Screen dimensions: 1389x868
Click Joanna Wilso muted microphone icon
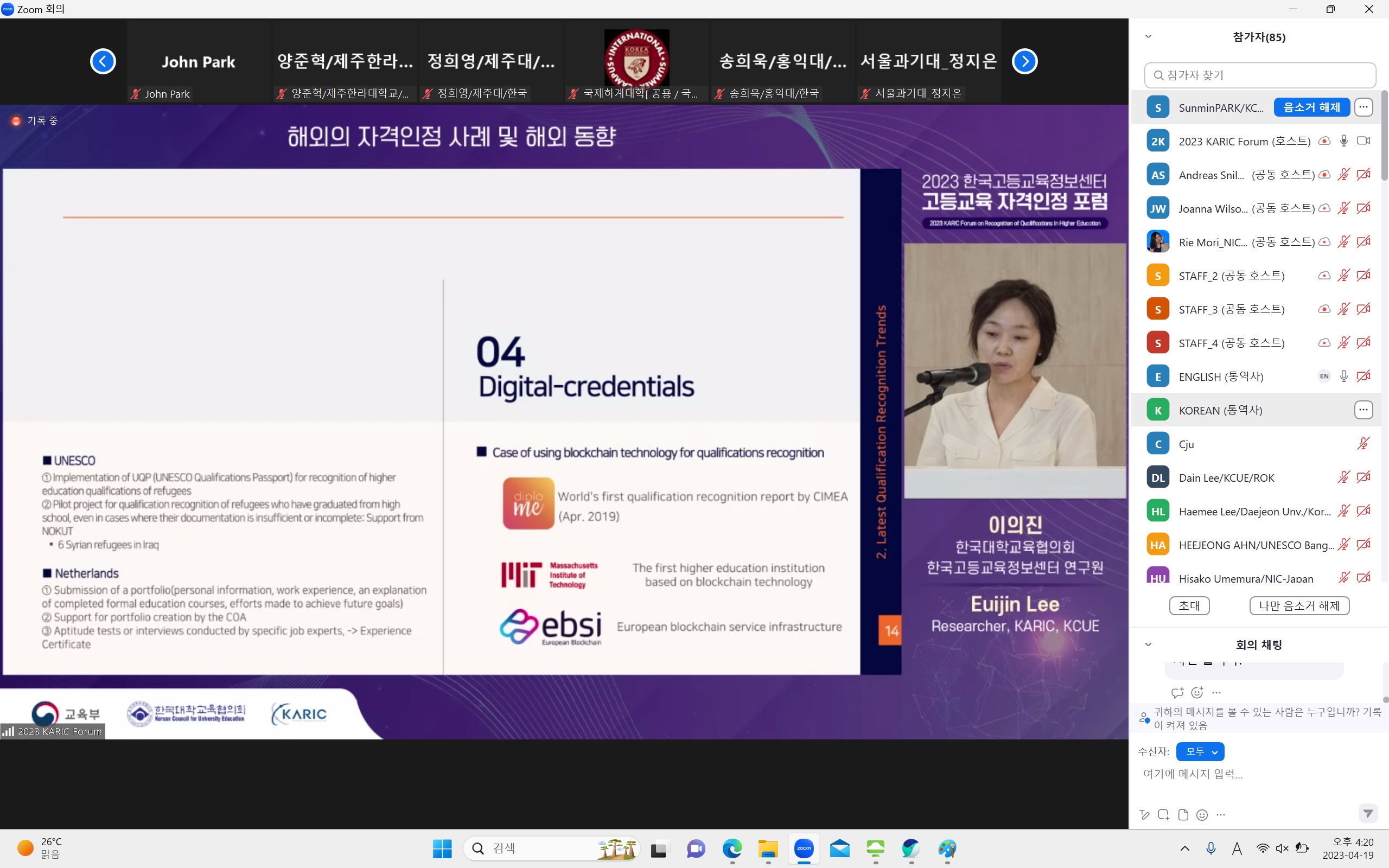[1343, 208]
